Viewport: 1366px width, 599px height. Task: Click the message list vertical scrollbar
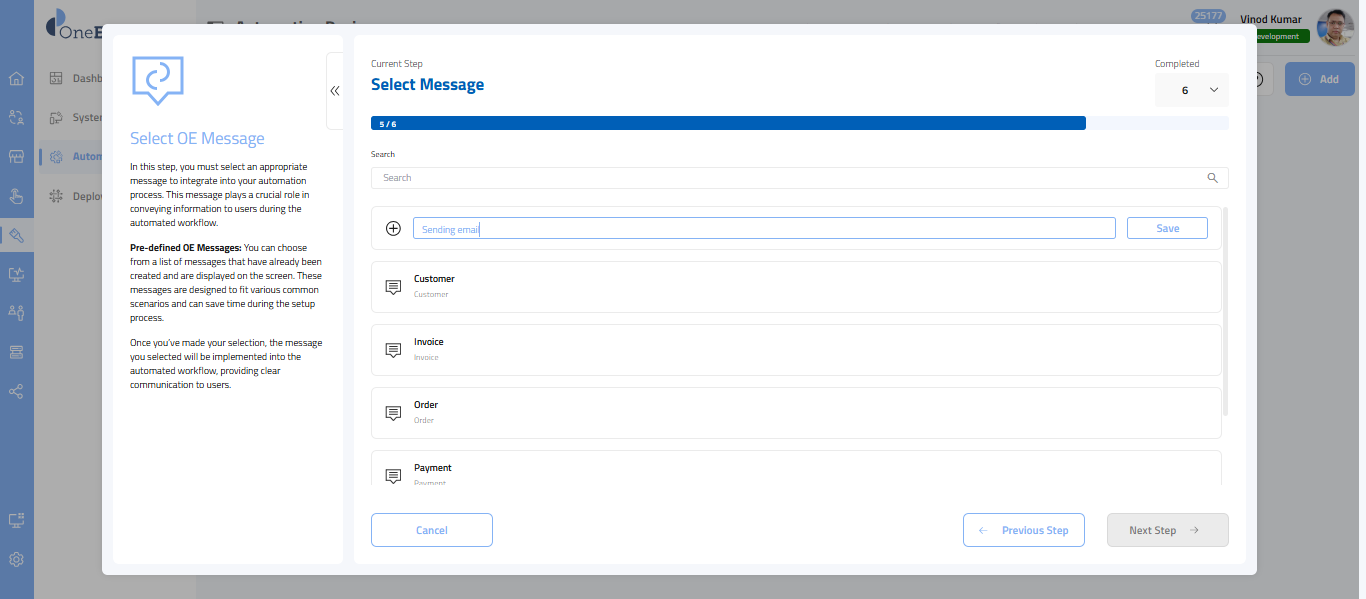[x=1225, y=310]
